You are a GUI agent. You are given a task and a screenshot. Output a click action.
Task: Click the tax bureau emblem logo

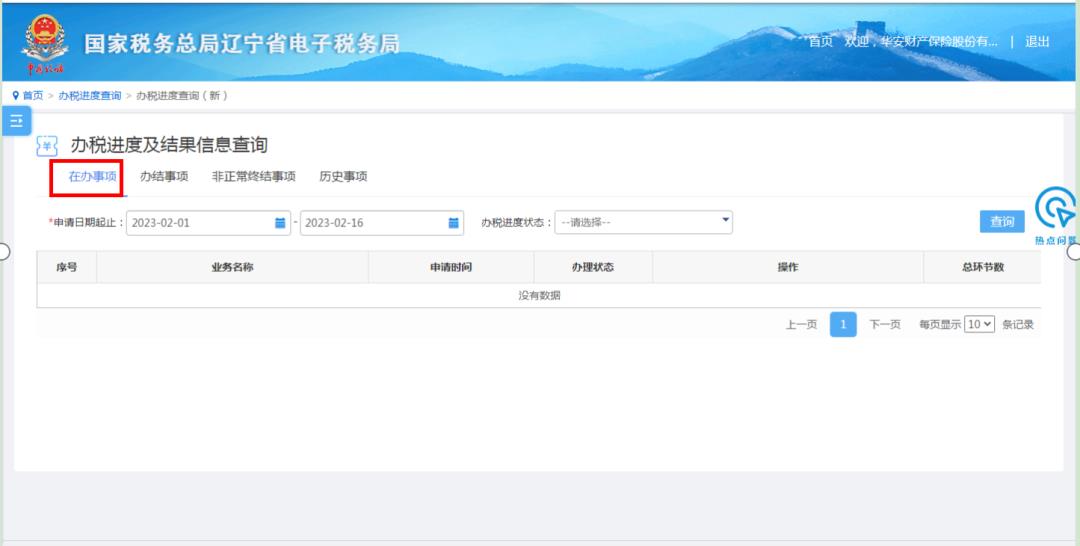coord(44,40)
